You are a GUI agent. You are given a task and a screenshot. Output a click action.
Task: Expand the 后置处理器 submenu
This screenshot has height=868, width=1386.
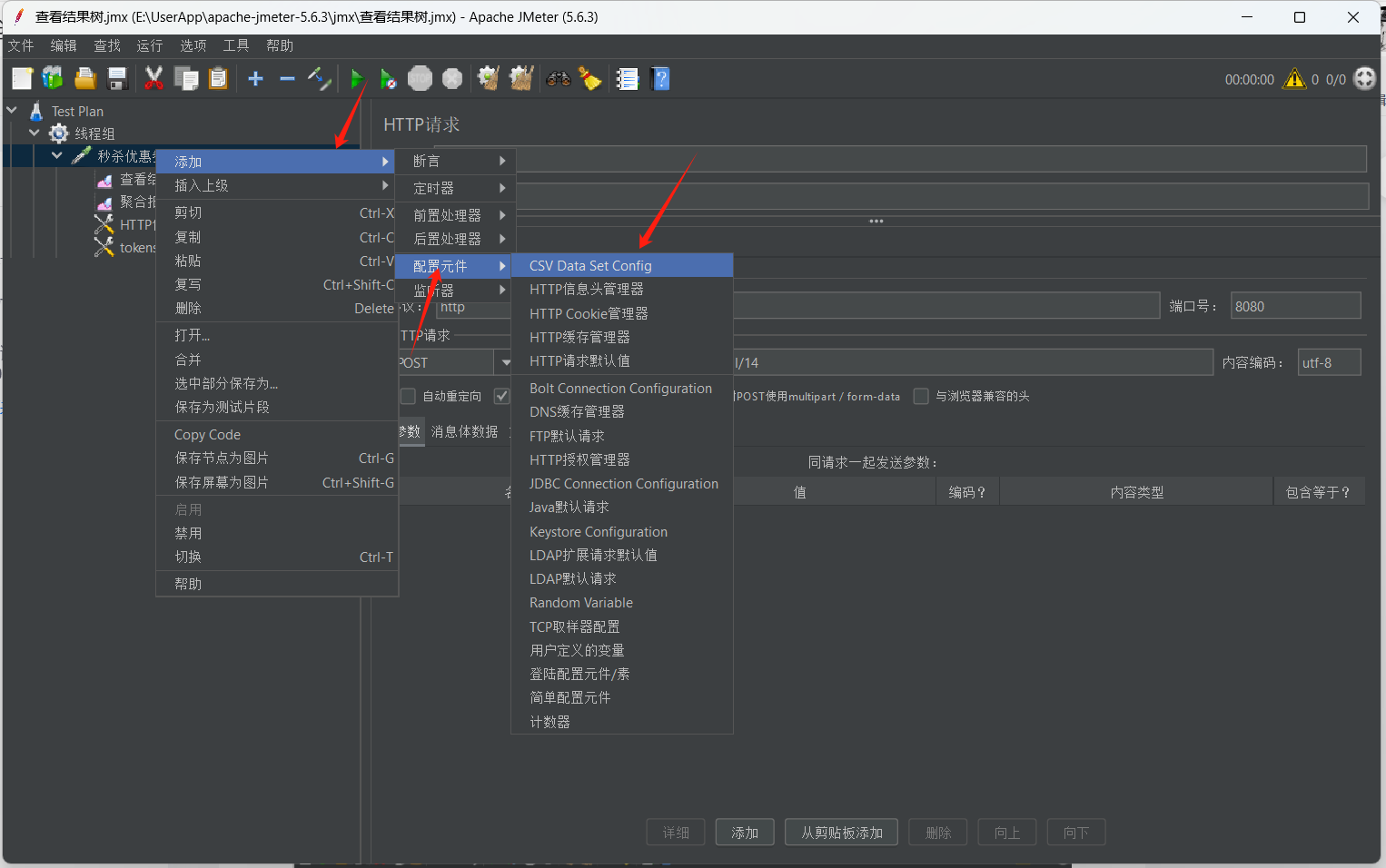[x=457, y=239]
